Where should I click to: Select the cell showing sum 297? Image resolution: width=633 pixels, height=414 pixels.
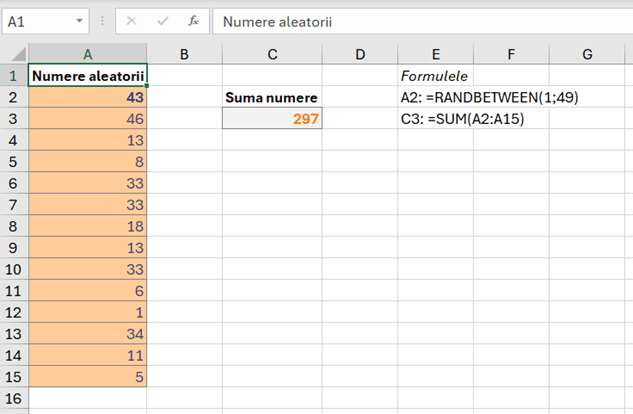tap(272, 119)
